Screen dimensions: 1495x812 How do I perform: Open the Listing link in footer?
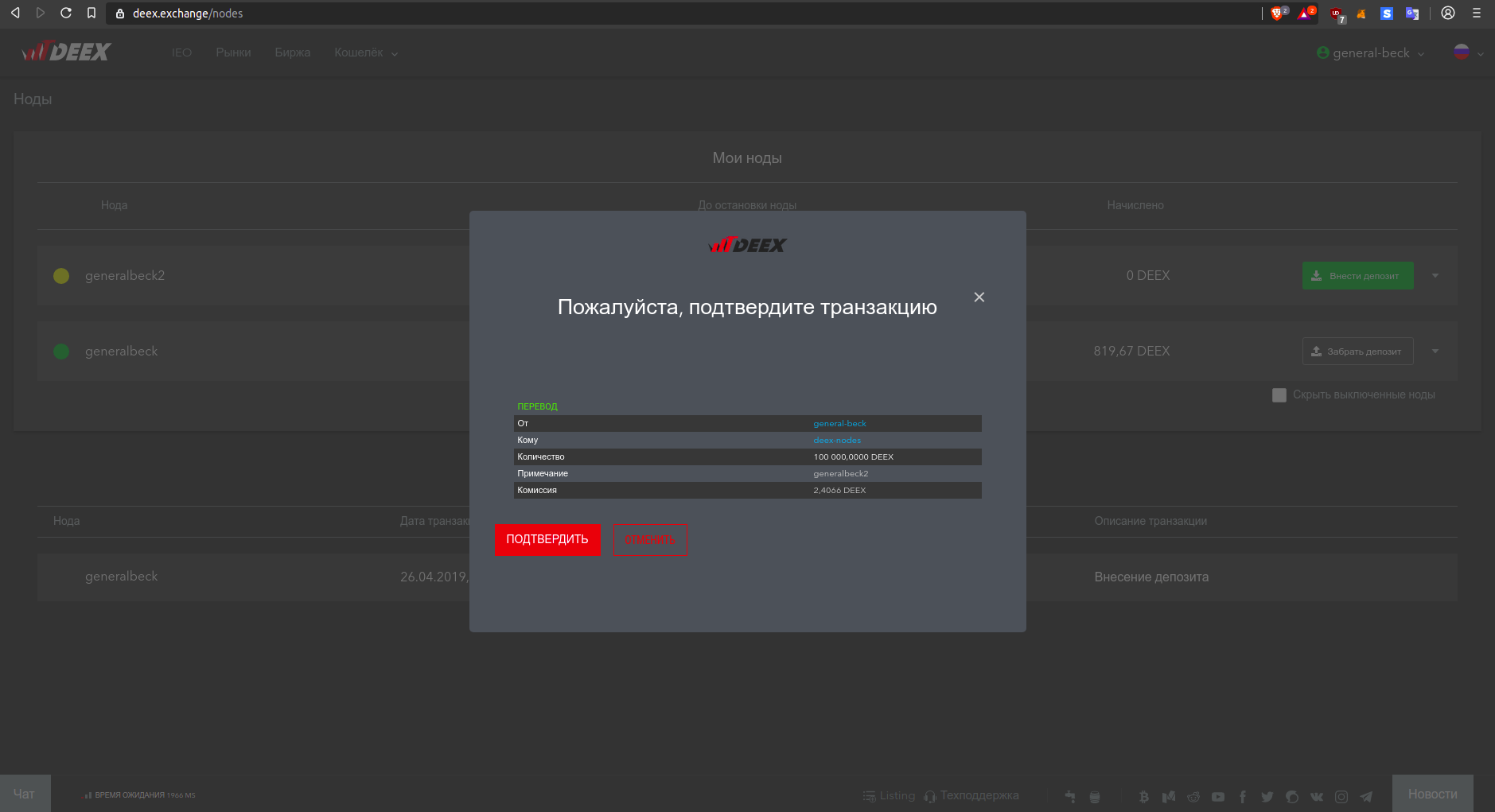click(890, 795)
